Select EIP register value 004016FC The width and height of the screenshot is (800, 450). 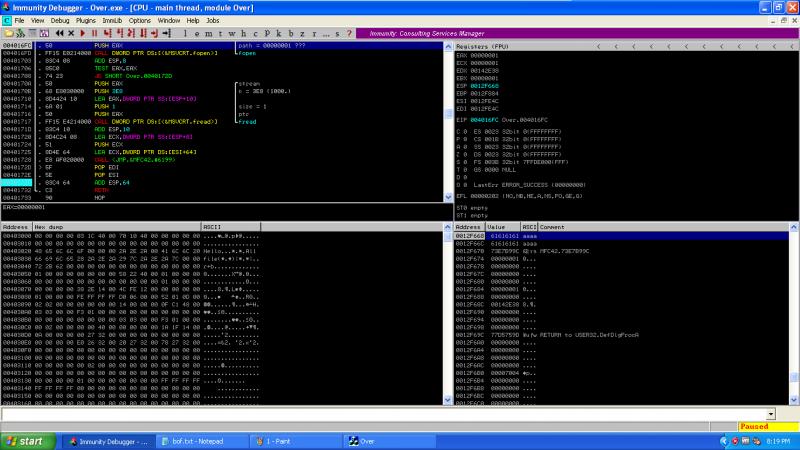click(485, 120)
